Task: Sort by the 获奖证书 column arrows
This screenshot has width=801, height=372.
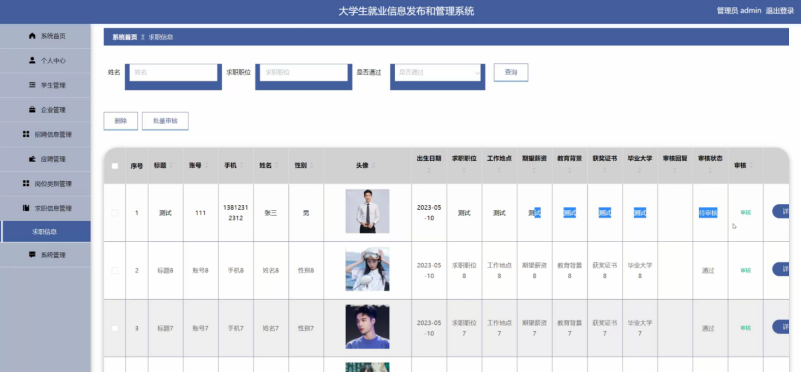Action: [x=605, y=171]
